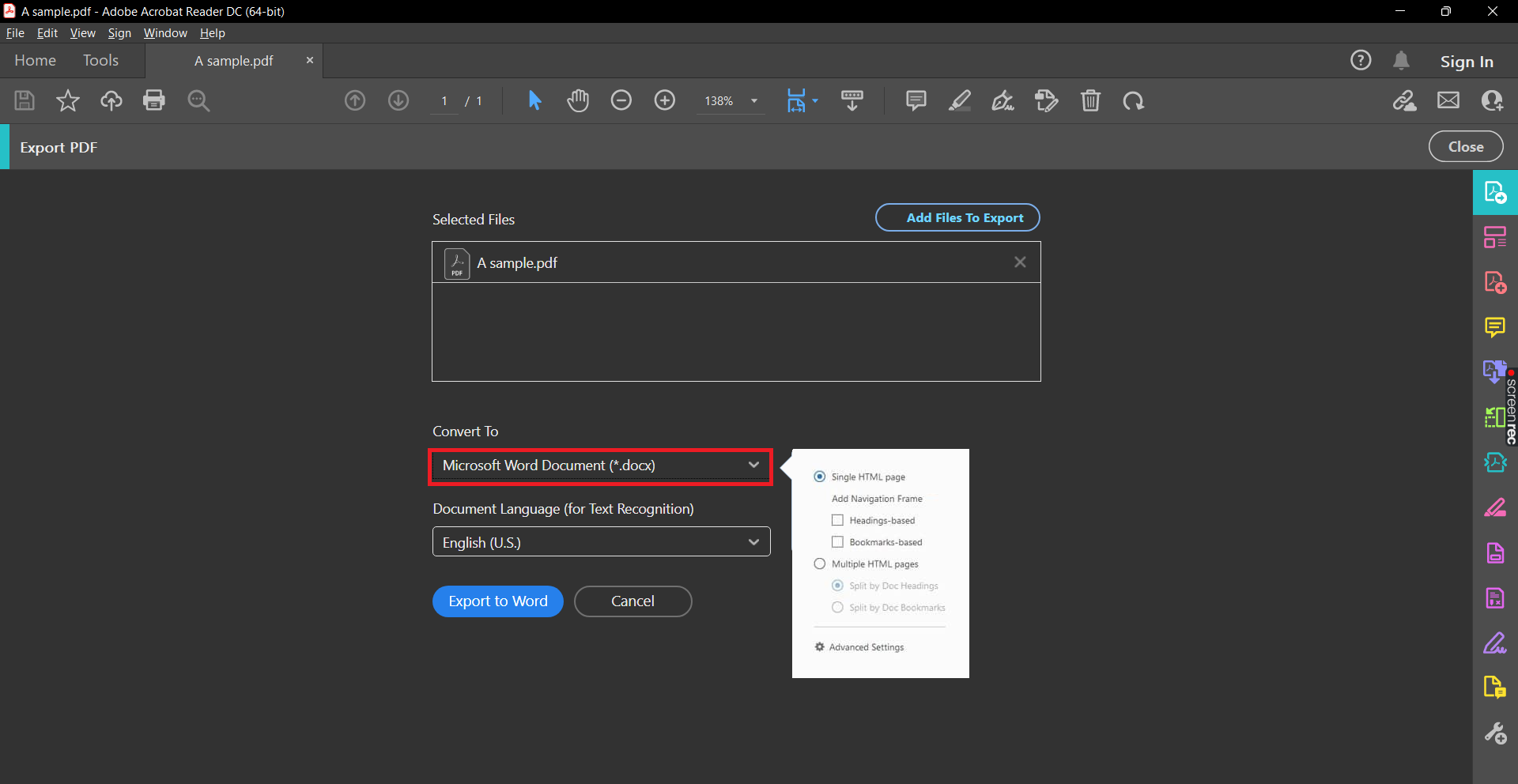Click the share with others person icon

point(1492,100)
